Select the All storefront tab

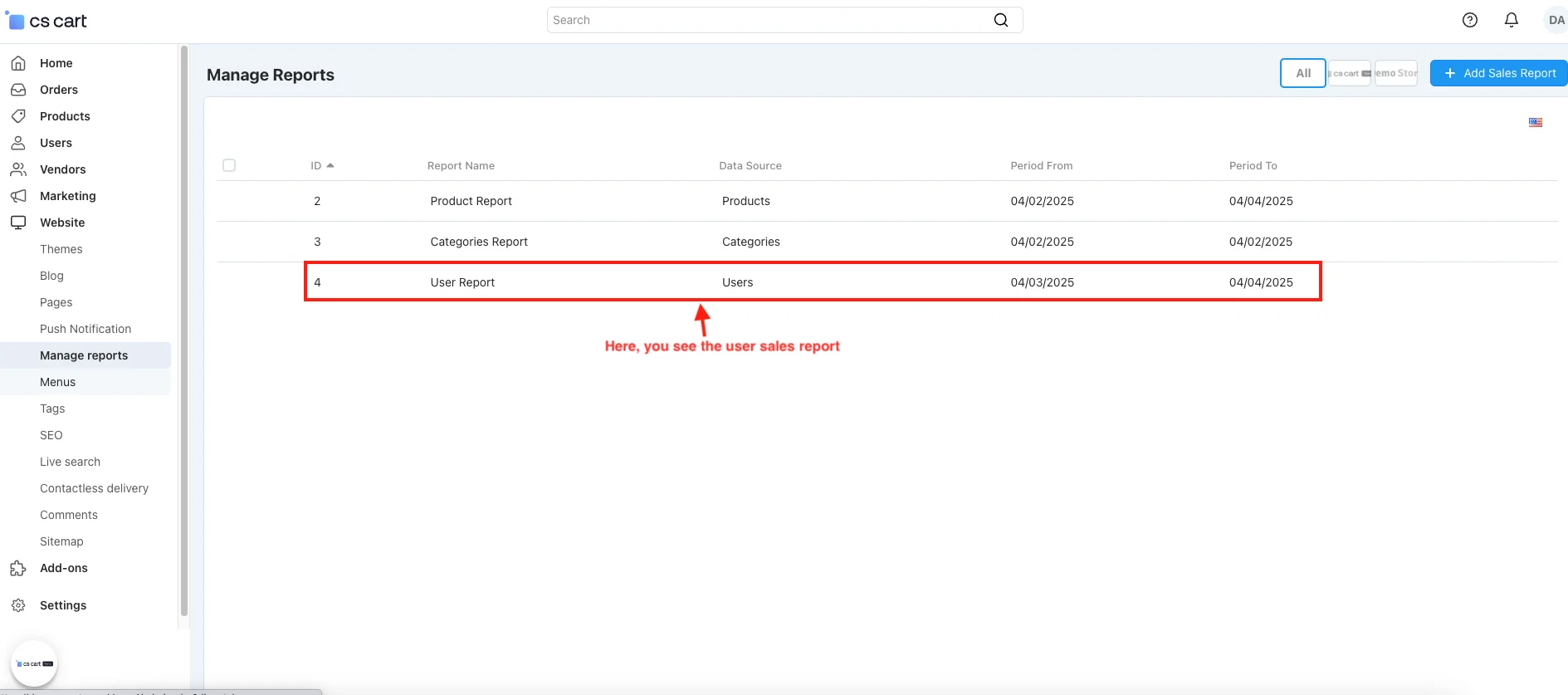coord(1302,73)
